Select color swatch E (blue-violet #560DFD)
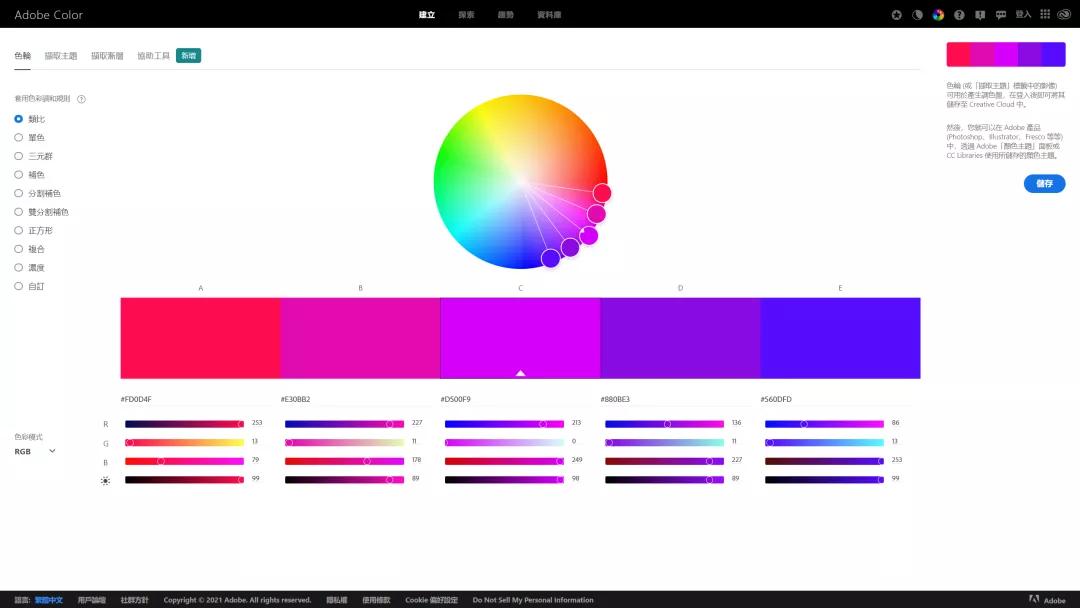Screen dimensions: 1080x608 point(840,338)
